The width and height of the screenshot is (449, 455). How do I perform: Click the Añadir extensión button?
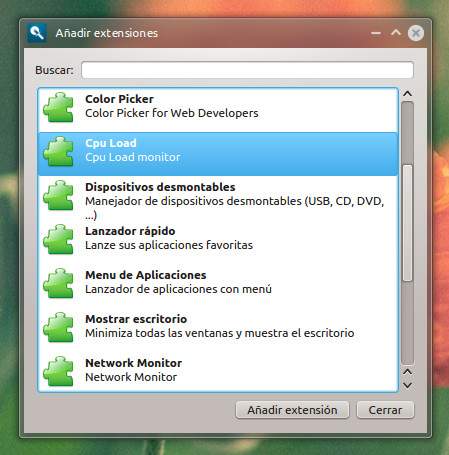[x=292, y=410]
